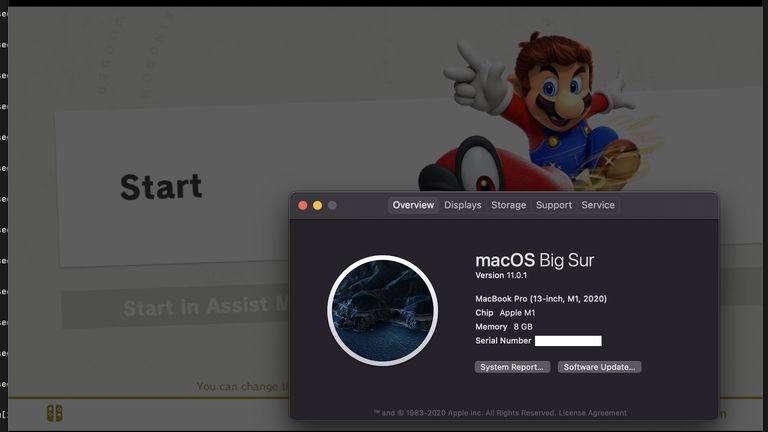Click the System Report button

(512, 367)
